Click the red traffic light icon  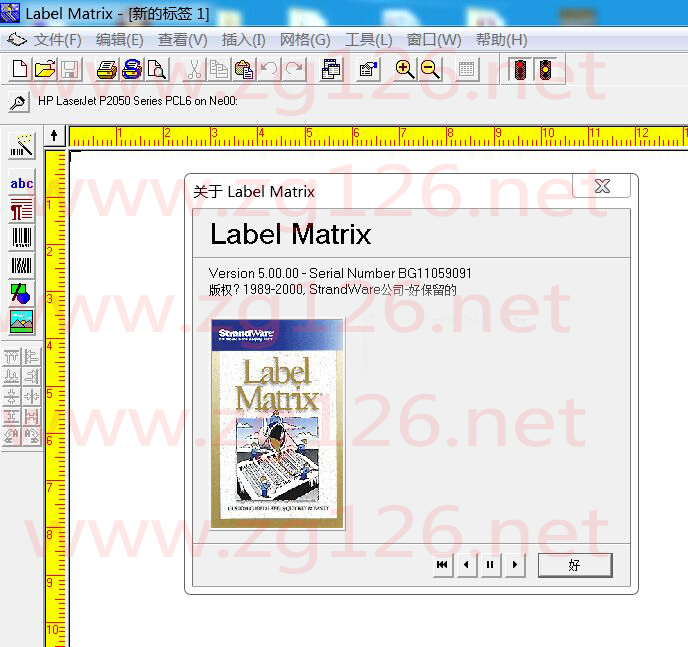(520, 69)
